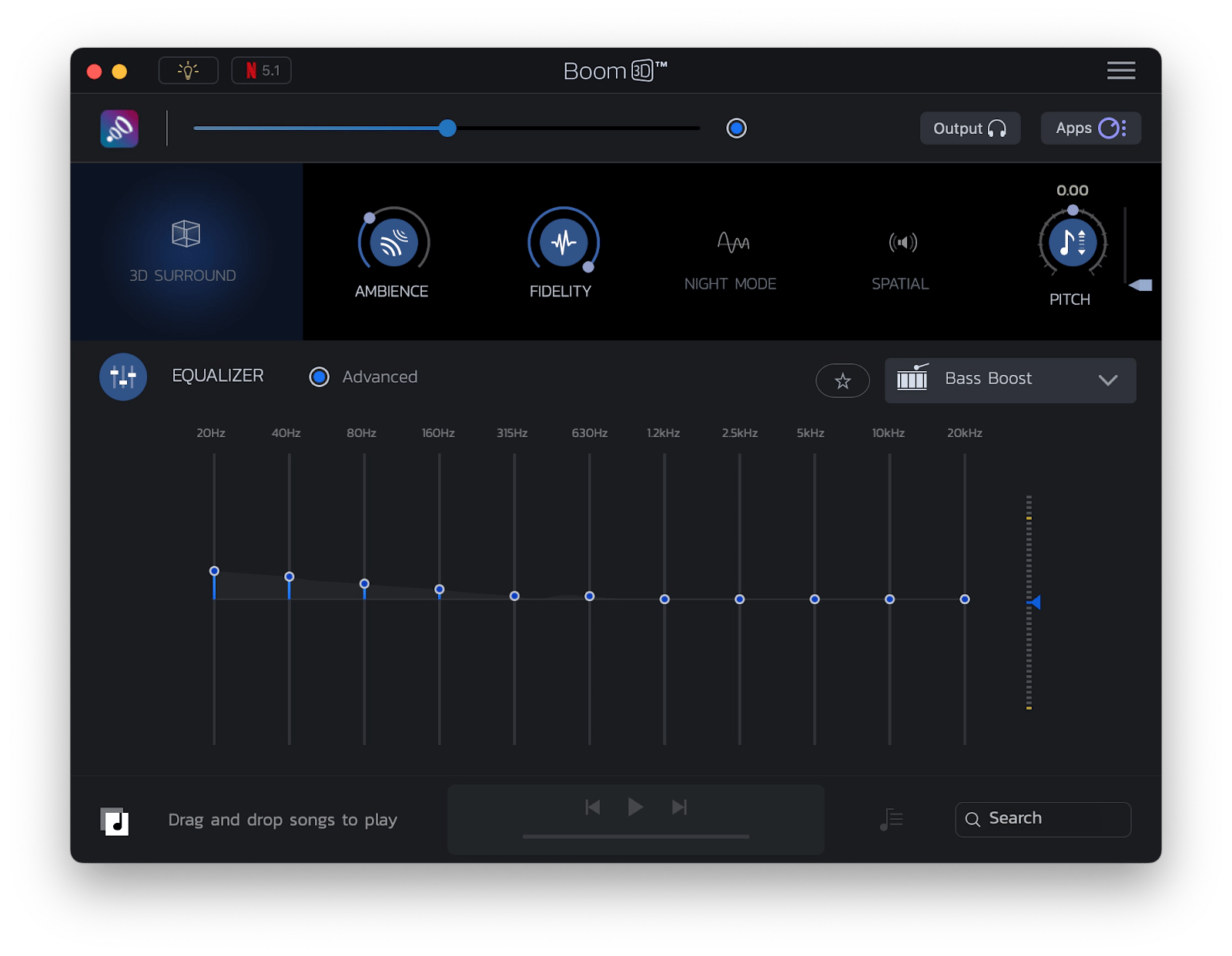
Task: Click the 160Hz band handle
Action: click(440, 590)
